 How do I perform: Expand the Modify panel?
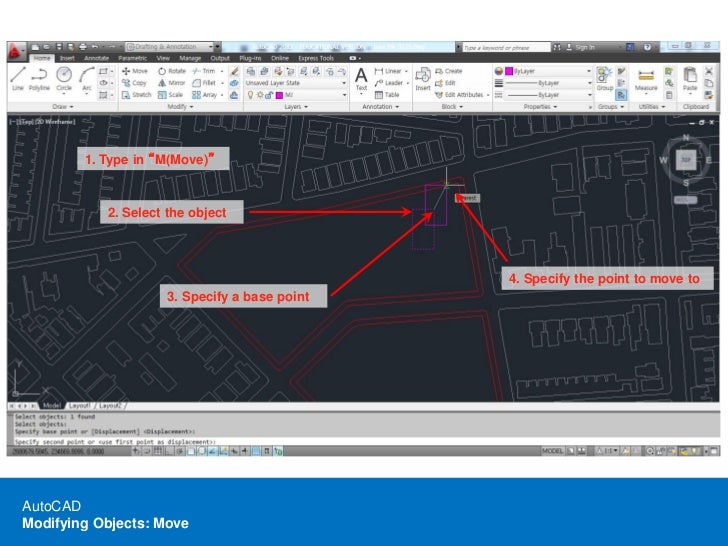coord(180,107)
